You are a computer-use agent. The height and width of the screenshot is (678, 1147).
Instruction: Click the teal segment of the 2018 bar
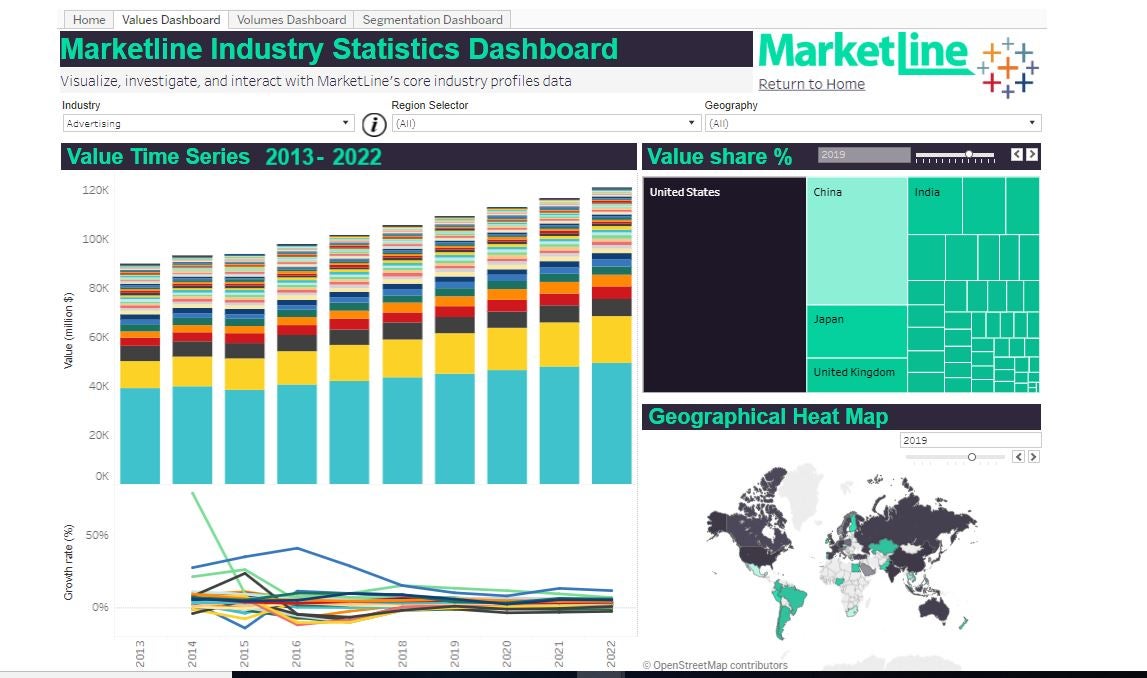pyautogui.click(x=402, y=431)
